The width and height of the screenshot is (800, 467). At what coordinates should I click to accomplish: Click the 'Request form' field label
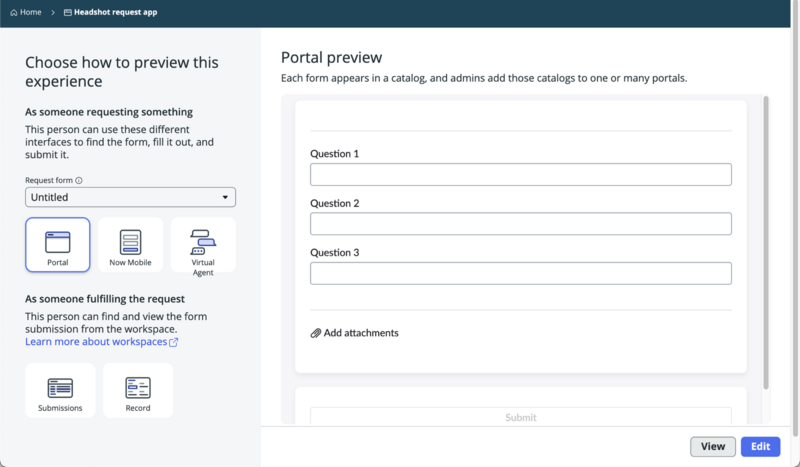[x=49, y=180]
